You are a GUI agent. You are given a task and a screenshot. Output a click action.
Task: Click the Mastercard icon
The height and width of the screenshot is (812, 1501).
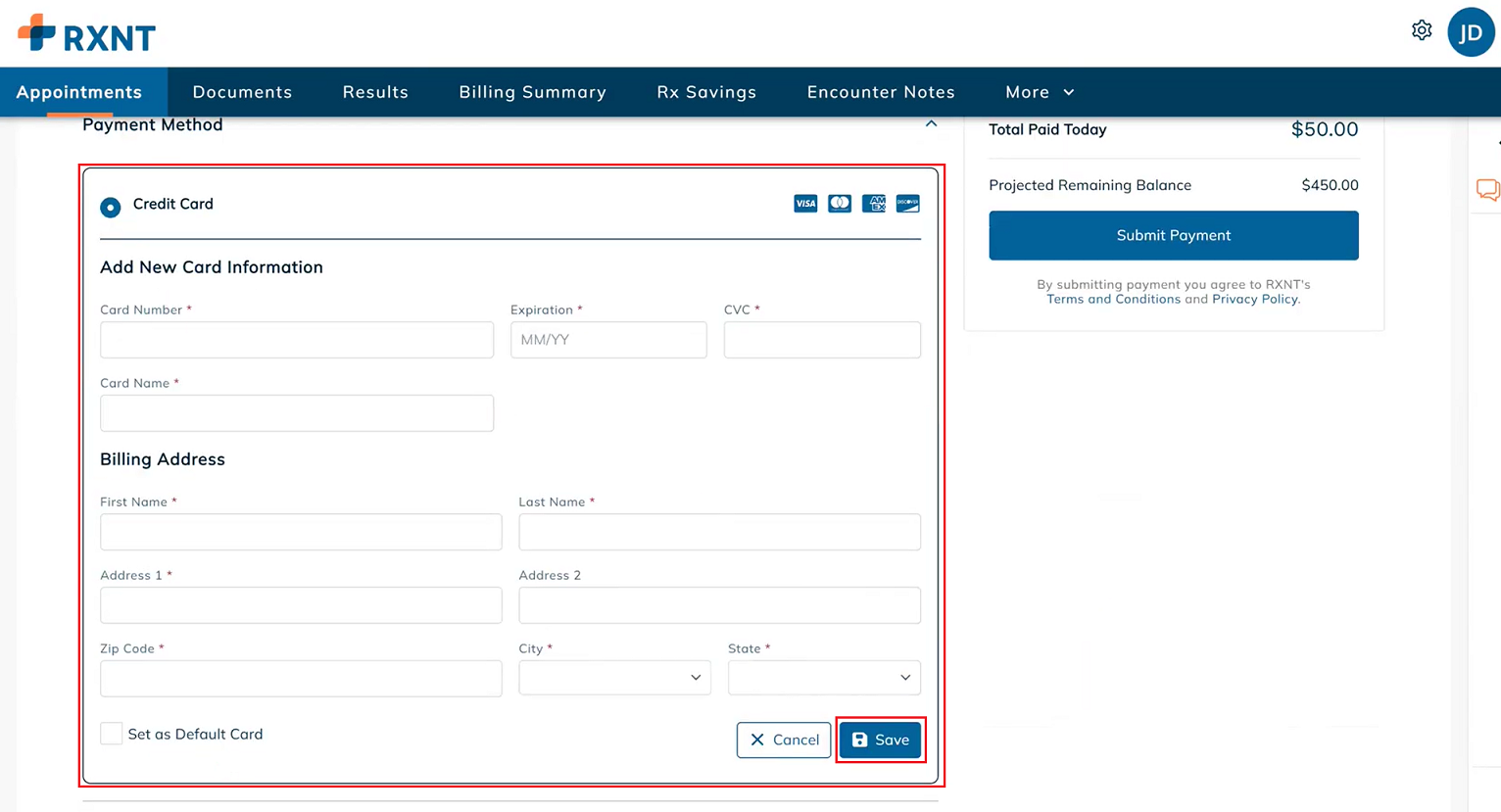pyautogui.click(x=840, y=204)
